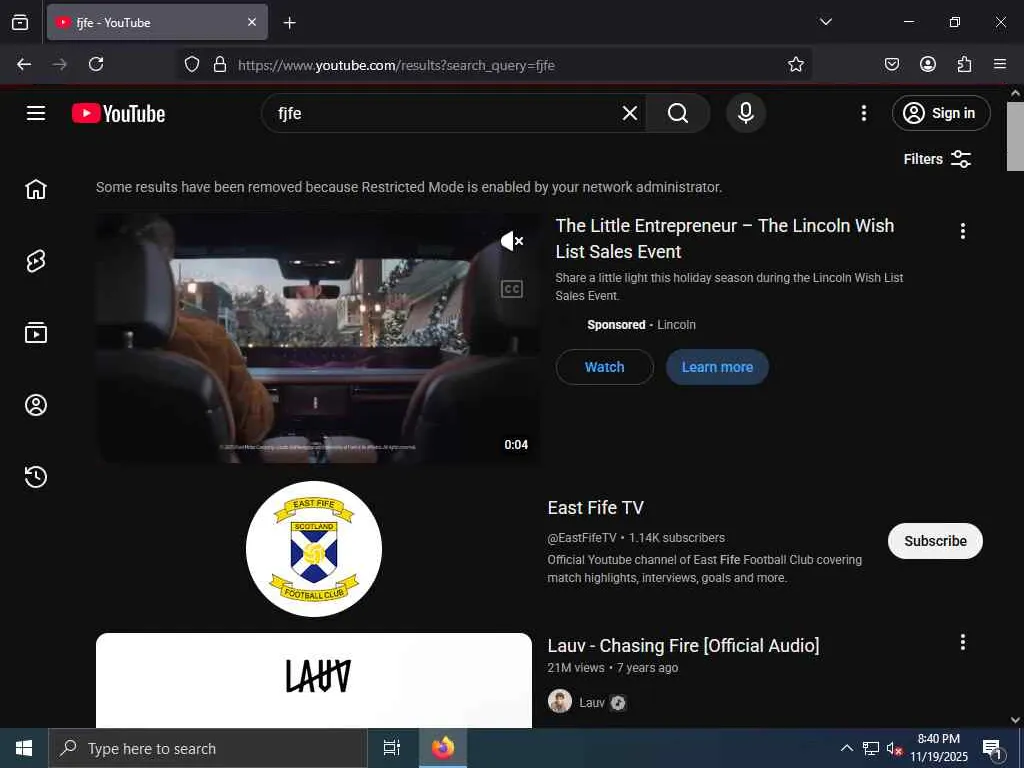Click the scrollbar down arrow

[x=1015, y=720]
